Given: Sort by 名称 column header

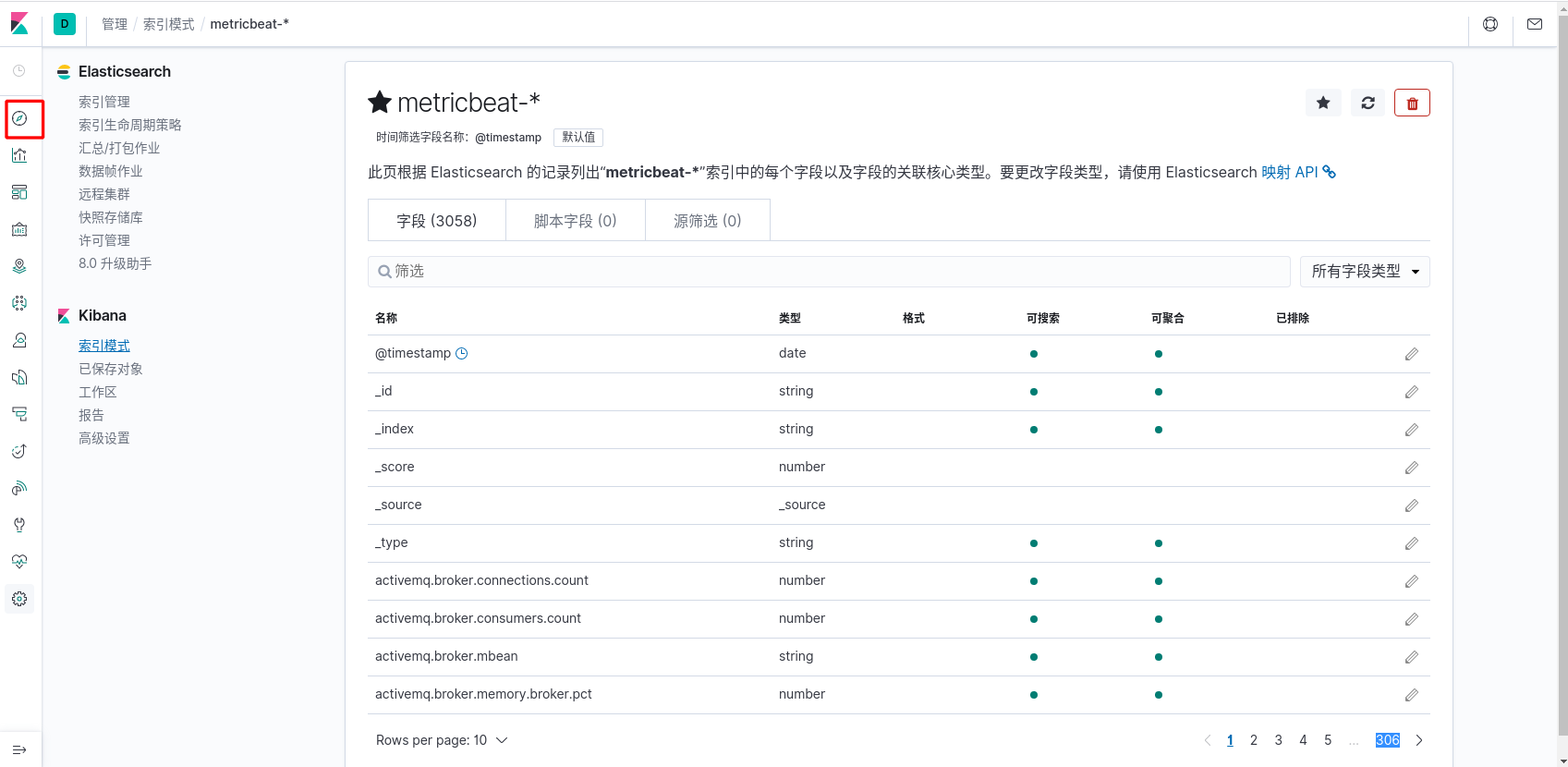Looking at the screenshot, I should pos(386,318).
